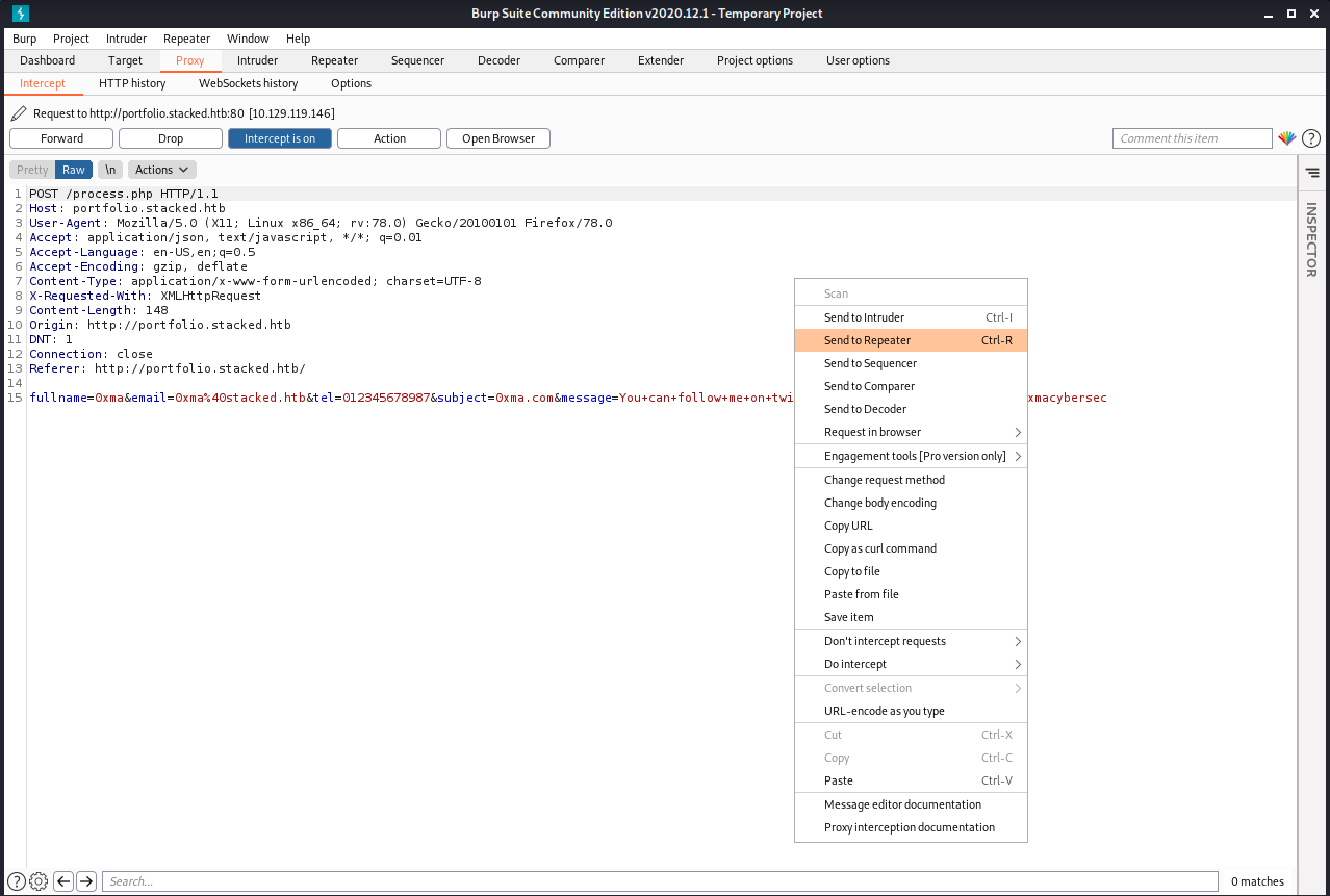Click the help question mark near comment field
Viewport: 1330px width, 896px height.
[1311, 138]
